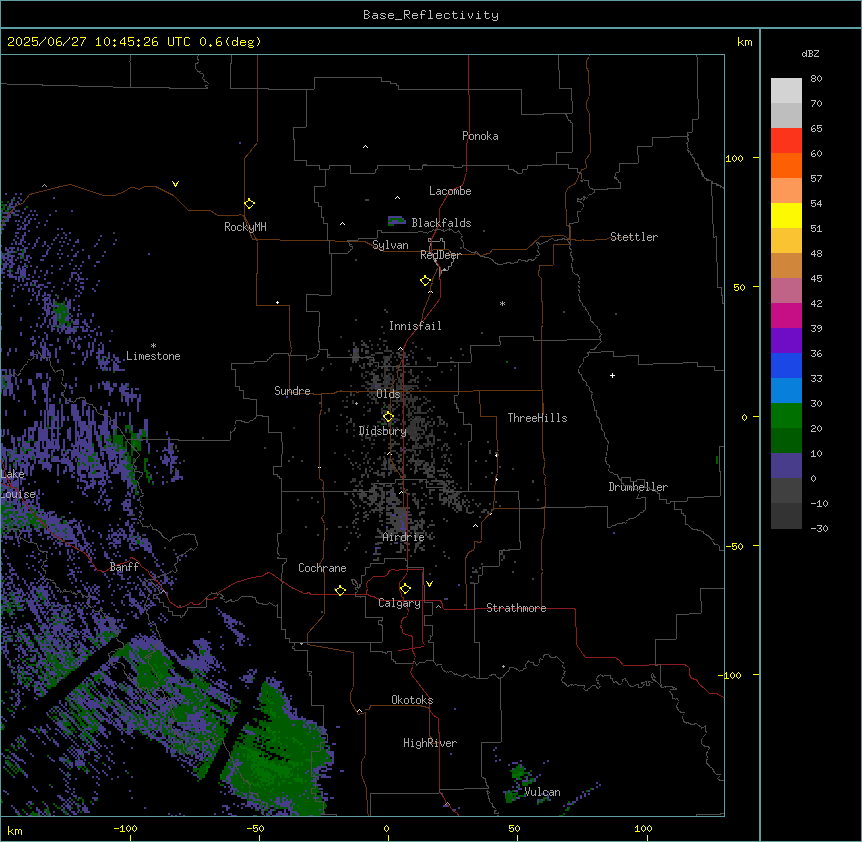Pick the white 80-70 dBZ legend band
The height and width of the screenshot is (842, 862).
tap(786, 91)
